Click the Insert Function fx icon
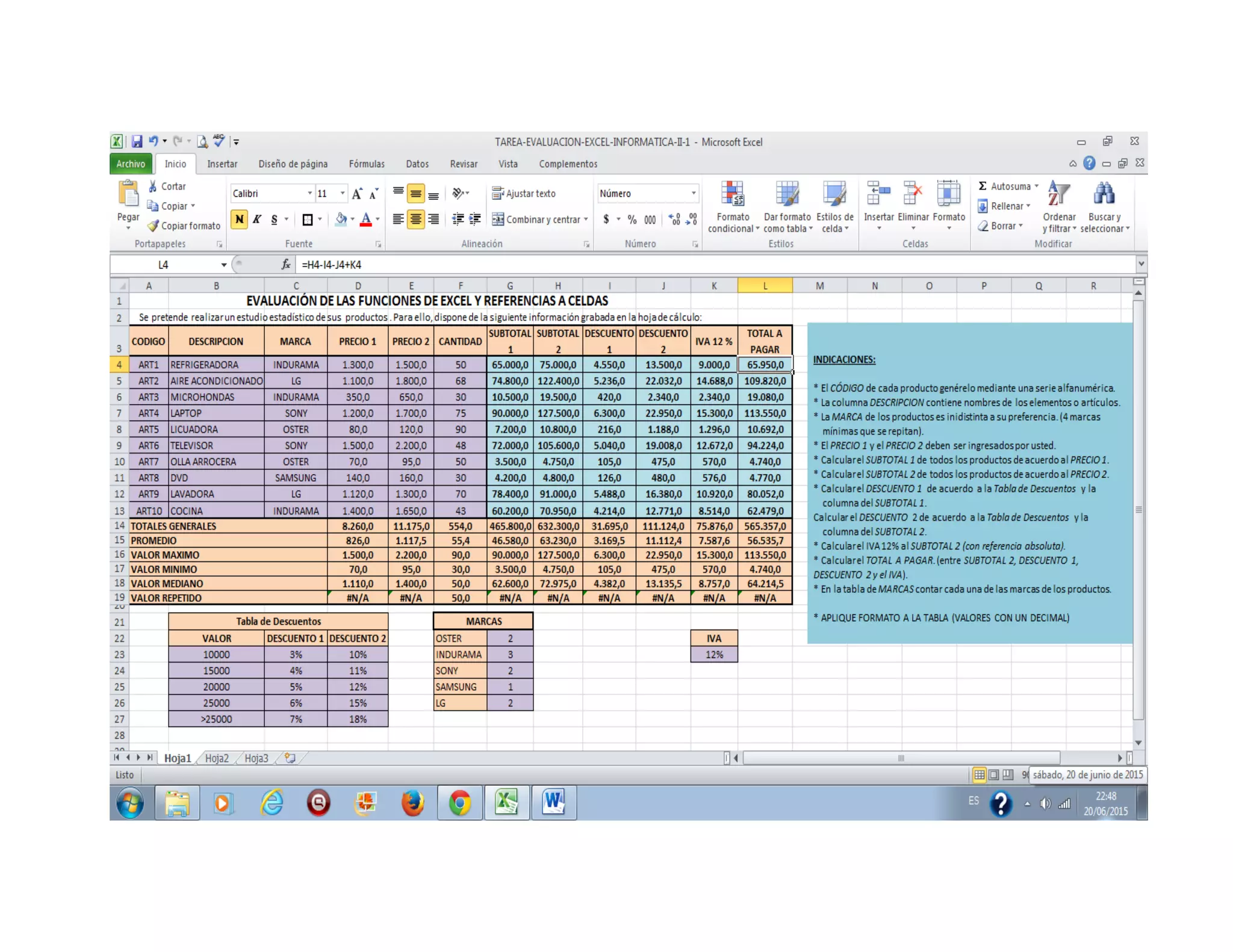This screenshot has height=952, width=1233. [x=286, y=264]
